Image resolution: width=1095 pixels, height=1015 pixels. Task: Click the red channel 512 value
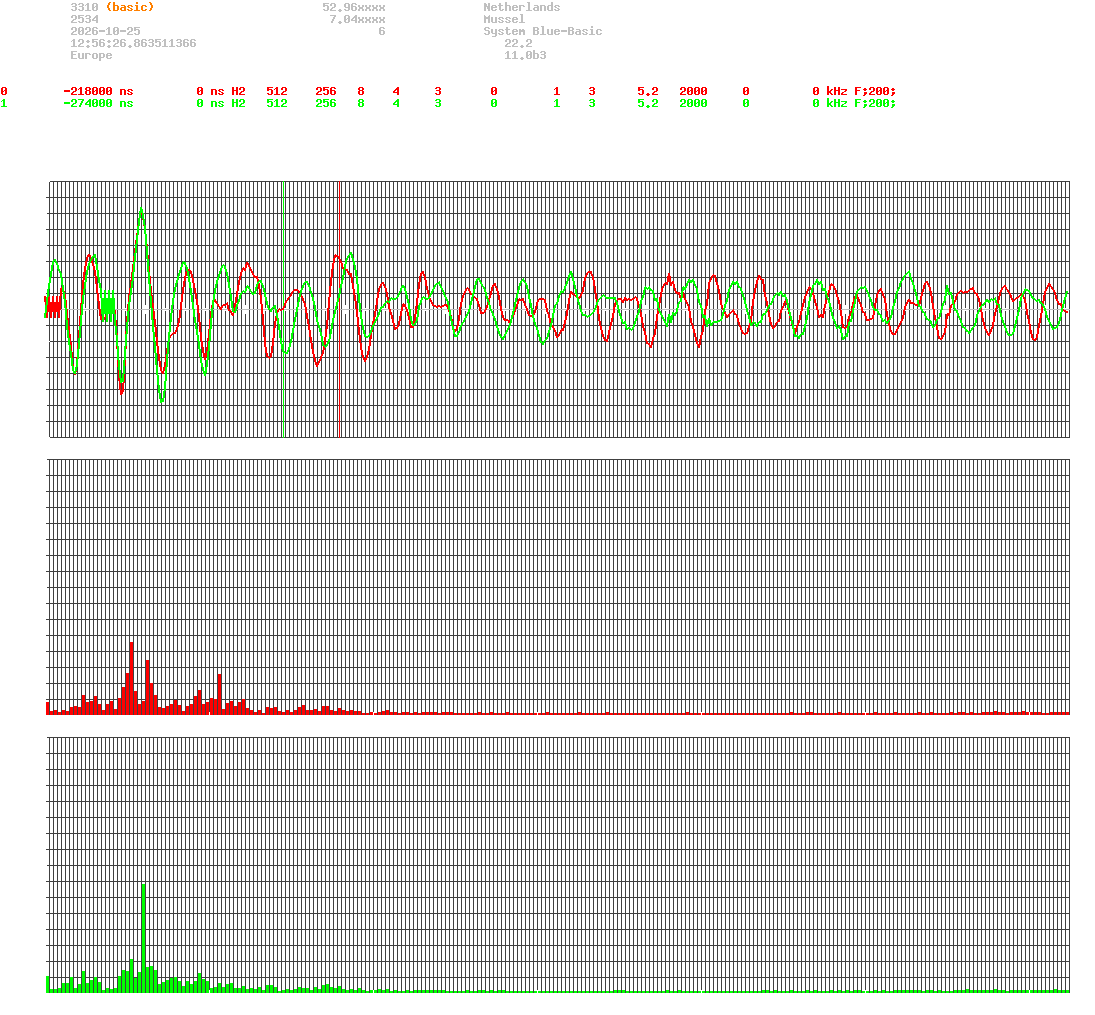click(277, 92)
